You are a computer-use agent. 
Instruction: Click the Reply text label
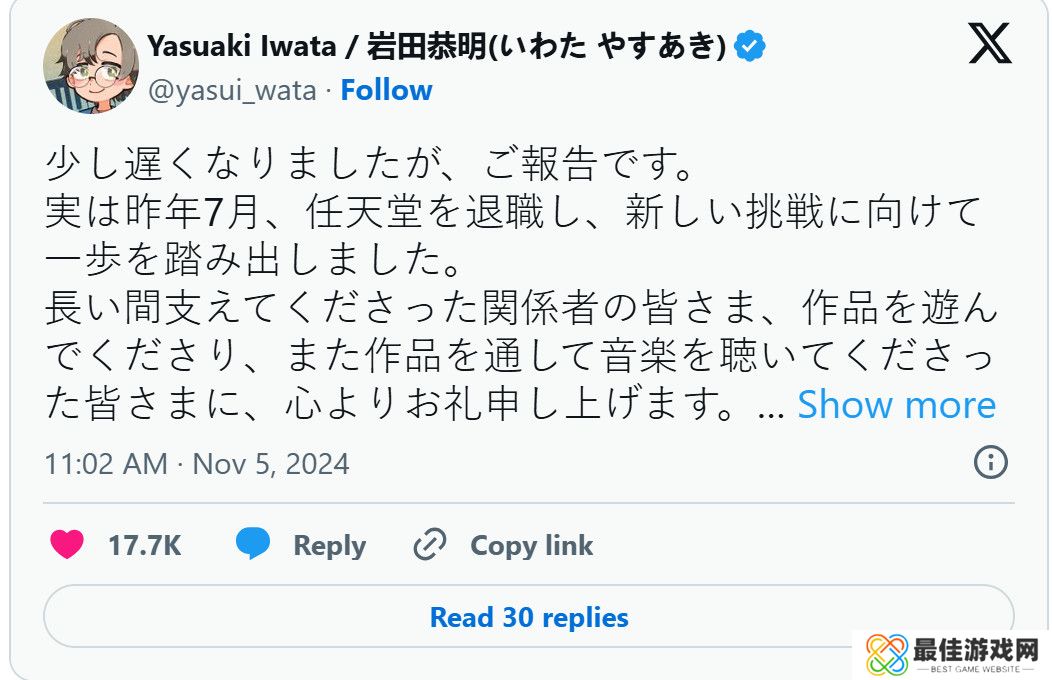(x=329, y=546)
